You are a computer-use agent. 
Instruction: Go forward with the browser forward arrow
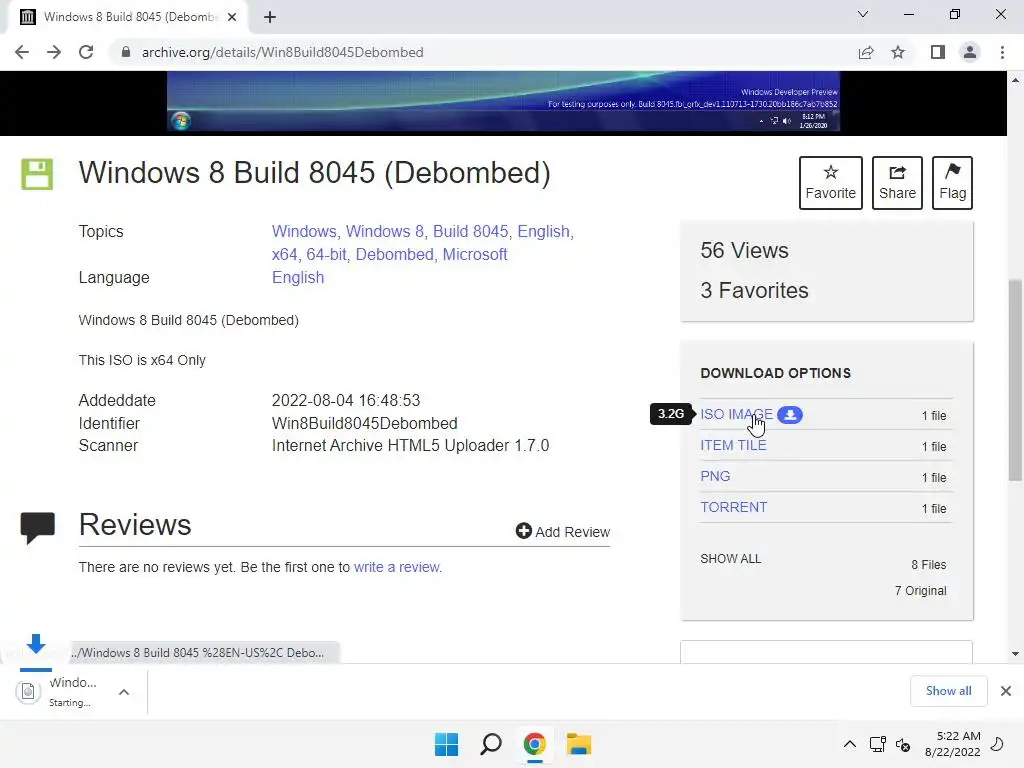tap(54, 52)
